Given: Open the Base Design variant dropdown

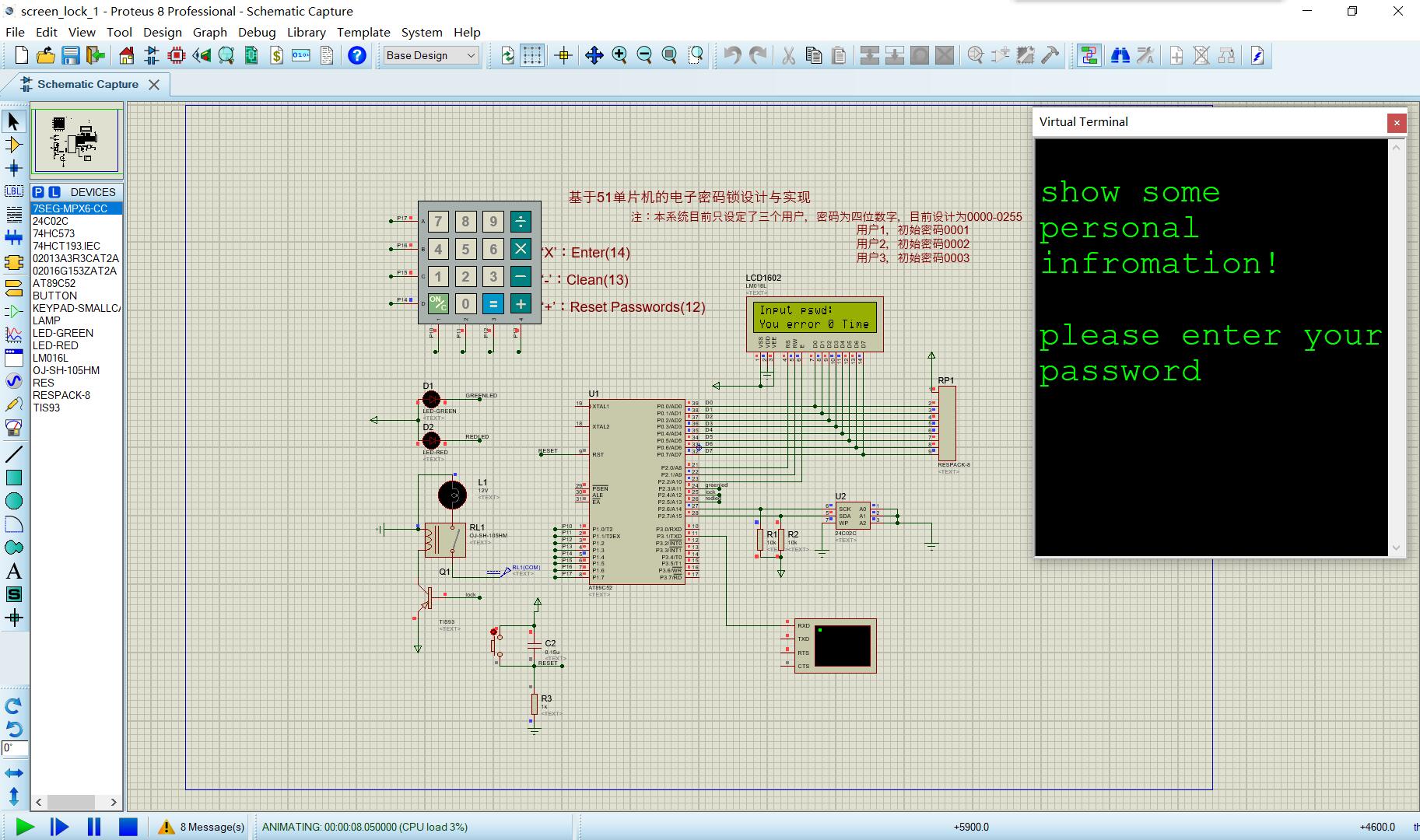Looking at the screenshot, I should coord(431,55).
